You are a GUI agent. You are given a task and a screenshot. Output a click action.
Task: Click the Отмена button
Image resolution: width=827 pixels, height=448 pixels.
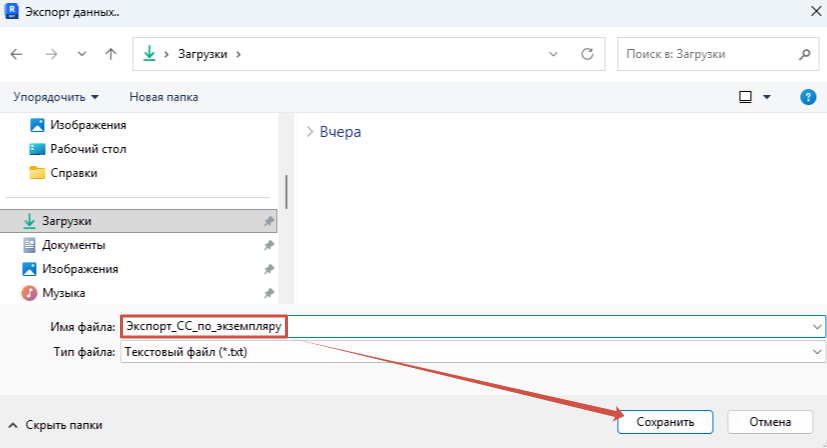pos(770,422)
